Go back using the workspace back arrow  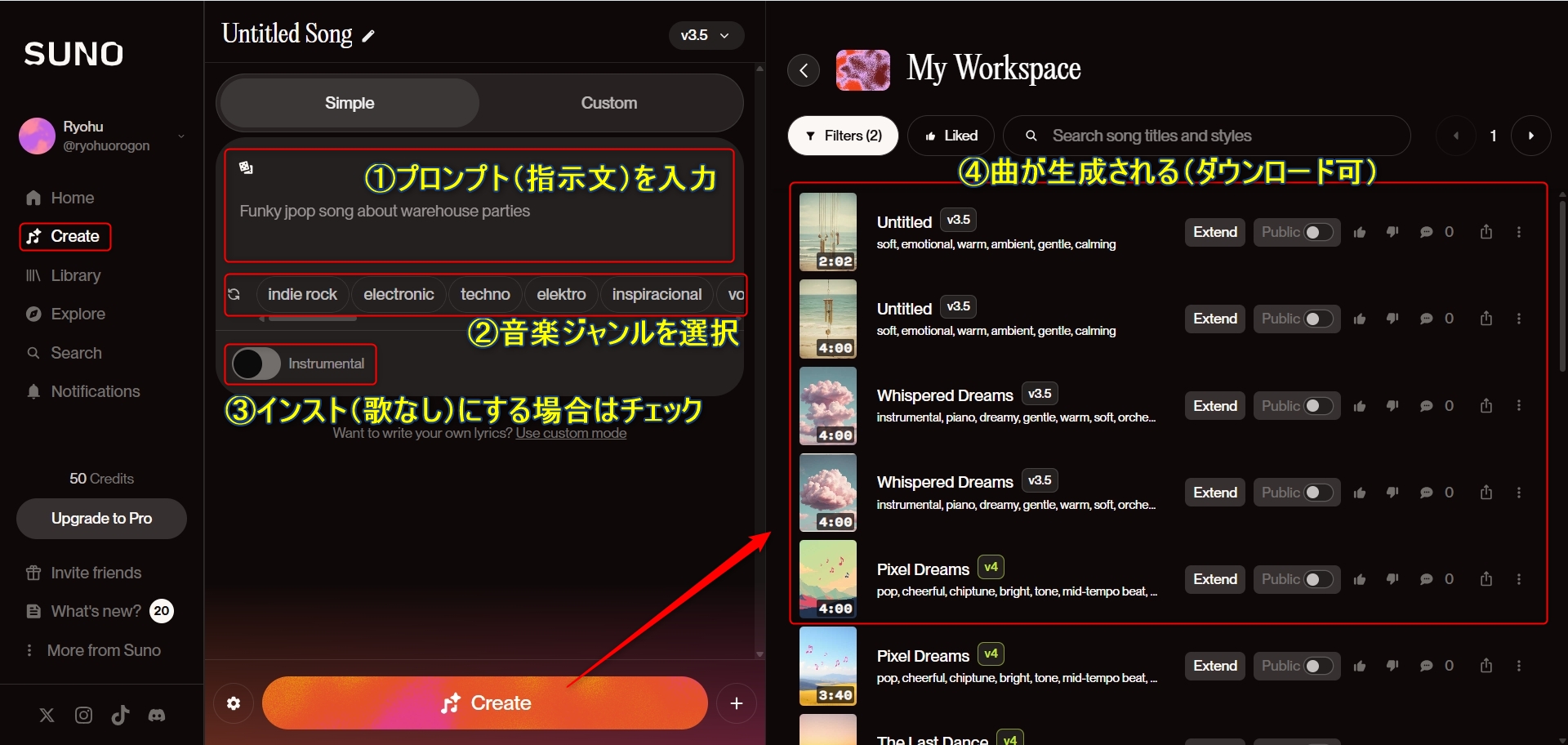click(804, 70)
